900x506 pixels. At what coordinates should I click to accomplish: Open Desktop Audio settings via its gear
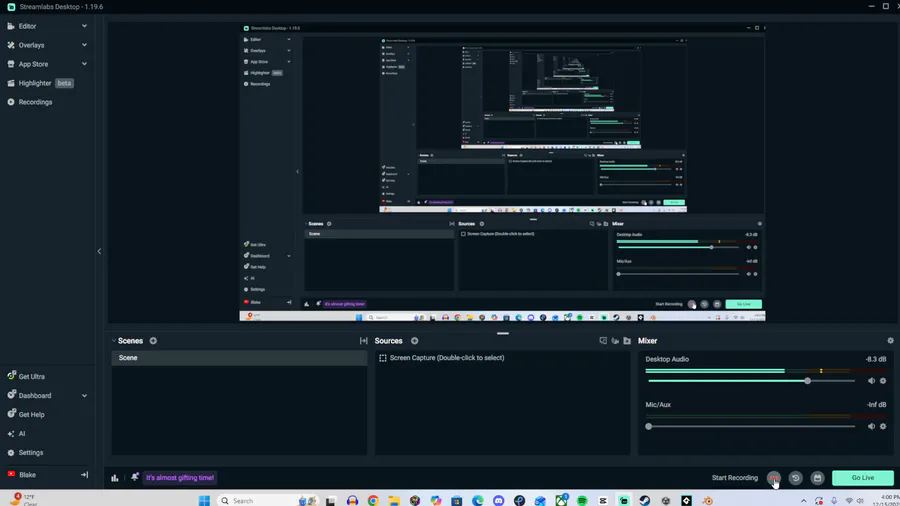click(x=883, y=381)
